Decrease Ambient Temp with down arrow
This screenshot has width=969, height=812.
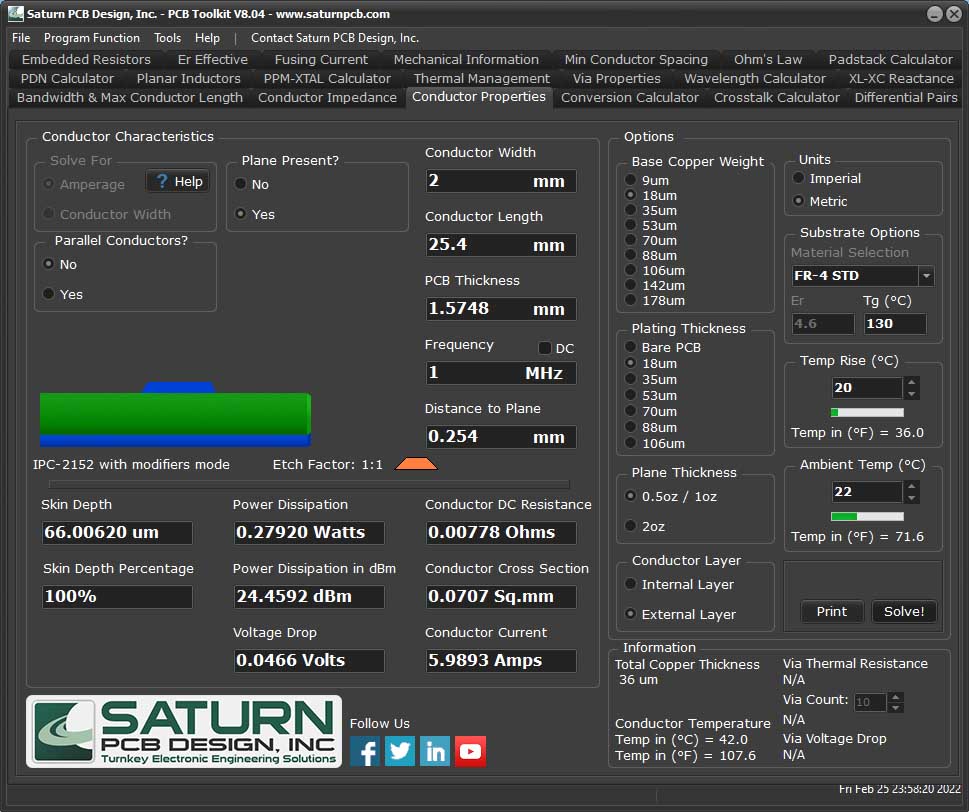(x=911, y=497)
